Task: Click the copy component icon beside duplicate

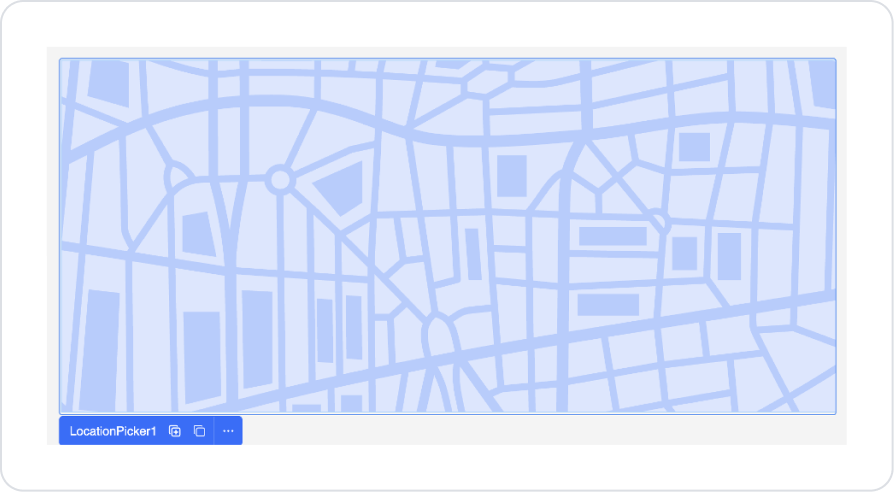Action: (199, 431)
